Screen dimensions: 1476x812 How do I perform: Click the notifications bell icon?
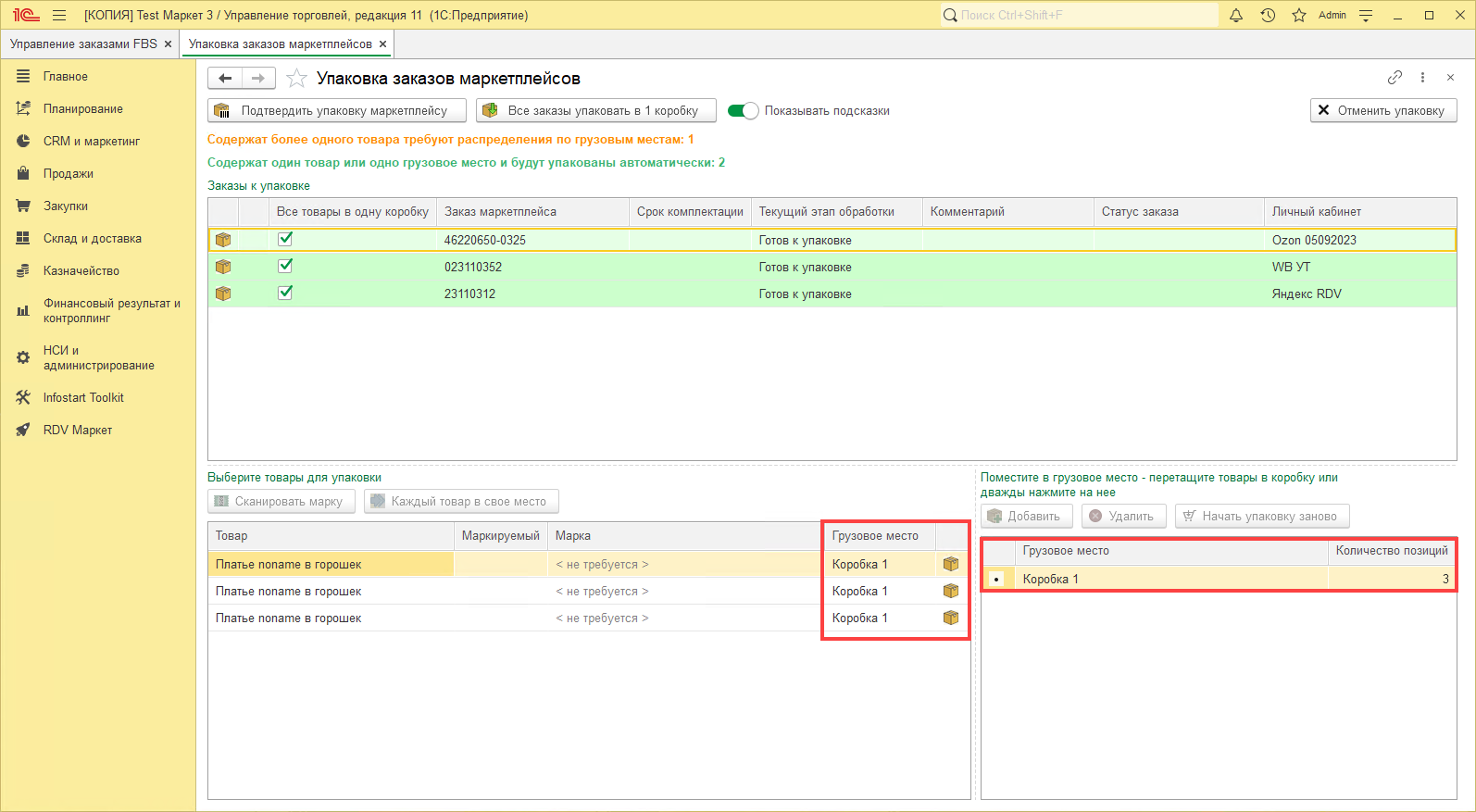[1236, 15]
